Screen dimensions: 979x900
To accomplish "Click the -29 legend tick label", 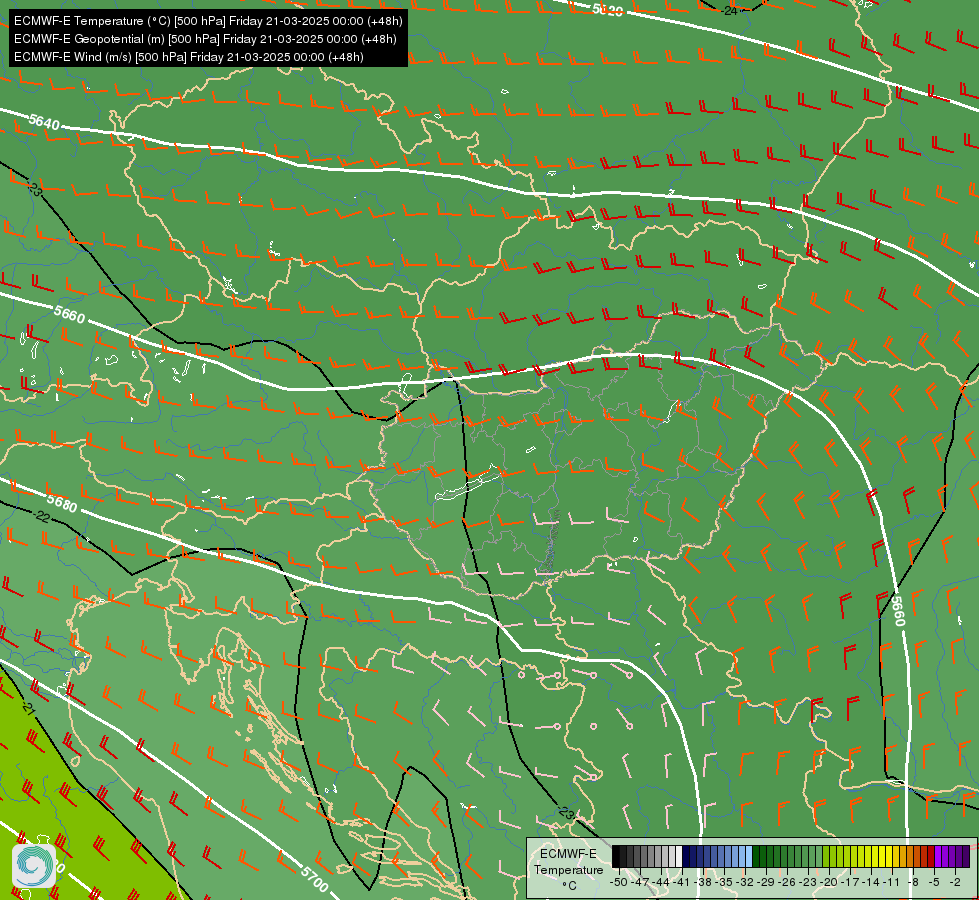I will (x=767, y=882).
